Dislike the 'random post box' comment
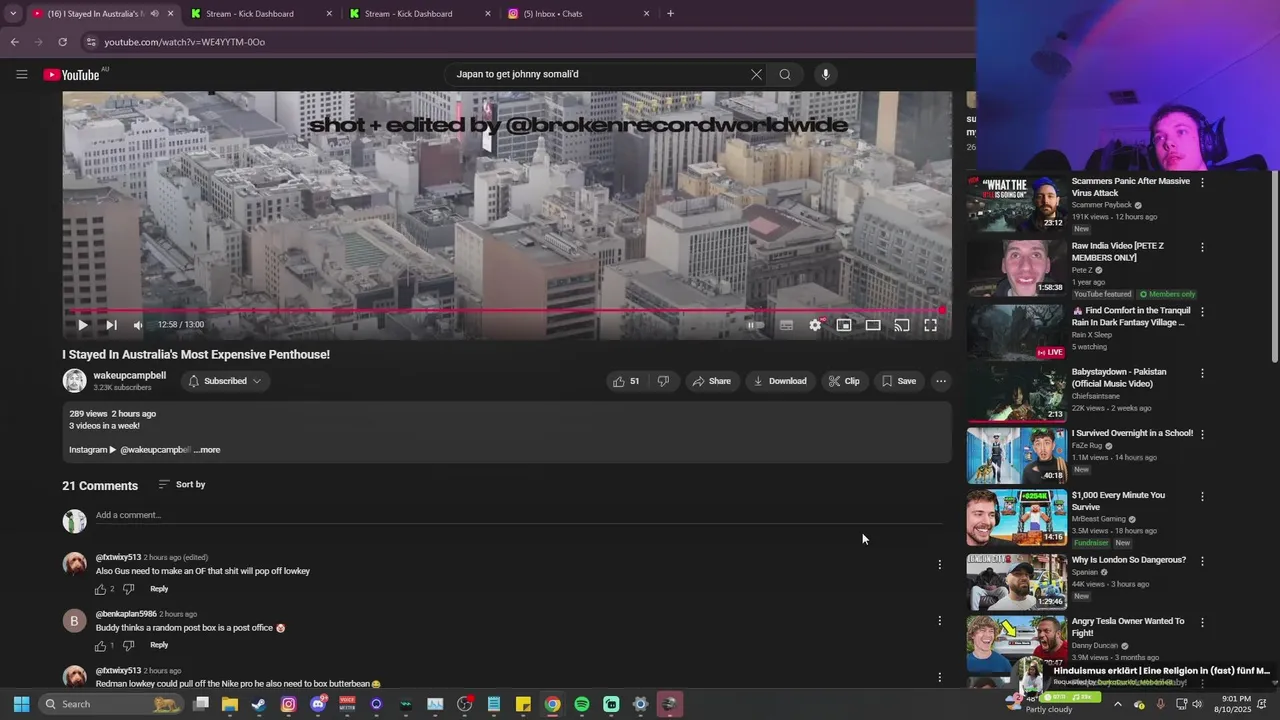Image resolution: width=1280 pixels, height=720 pixels. point(128,646)
